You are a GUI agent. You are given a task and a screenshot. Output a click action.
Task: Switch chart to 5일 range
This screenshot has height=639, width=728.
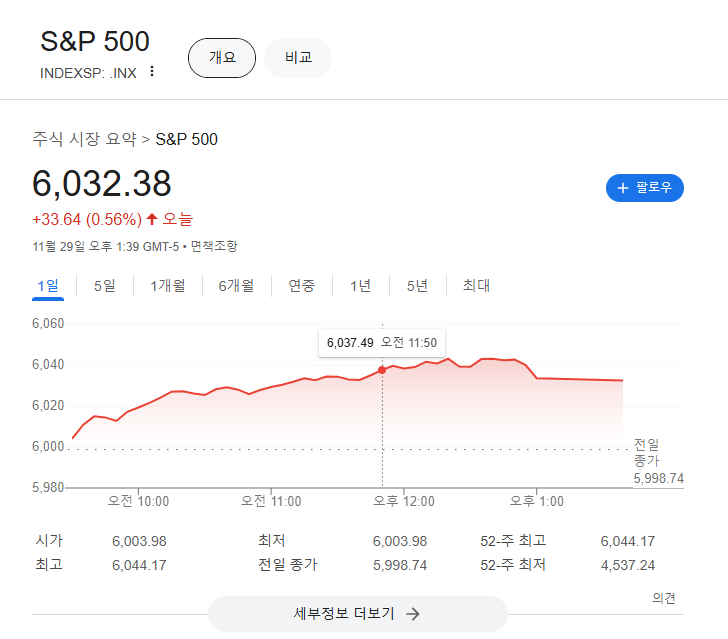pos(104,286)
